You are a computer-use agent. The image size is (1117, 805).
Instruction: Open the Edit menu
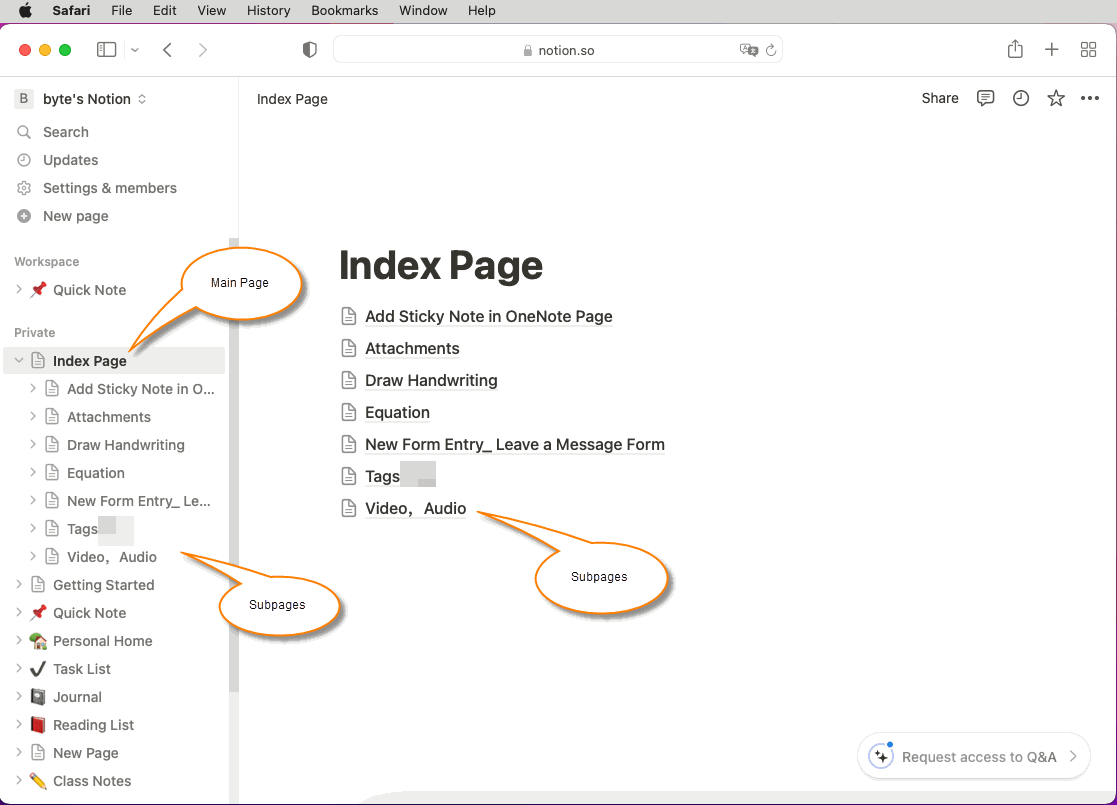[165, 11]
